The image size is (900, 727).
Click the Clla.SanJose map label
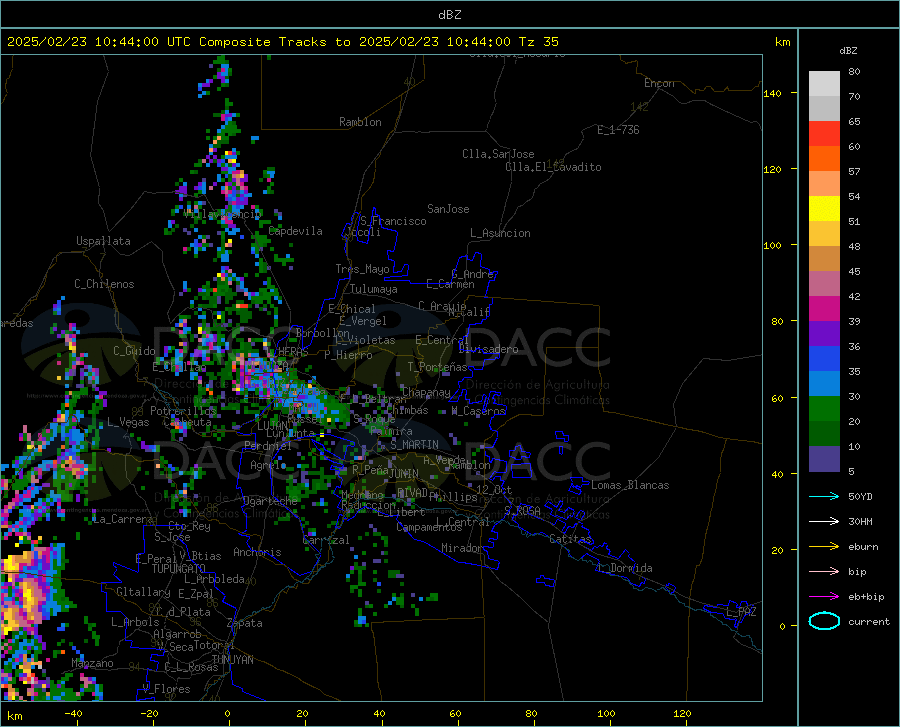[498, 154]
